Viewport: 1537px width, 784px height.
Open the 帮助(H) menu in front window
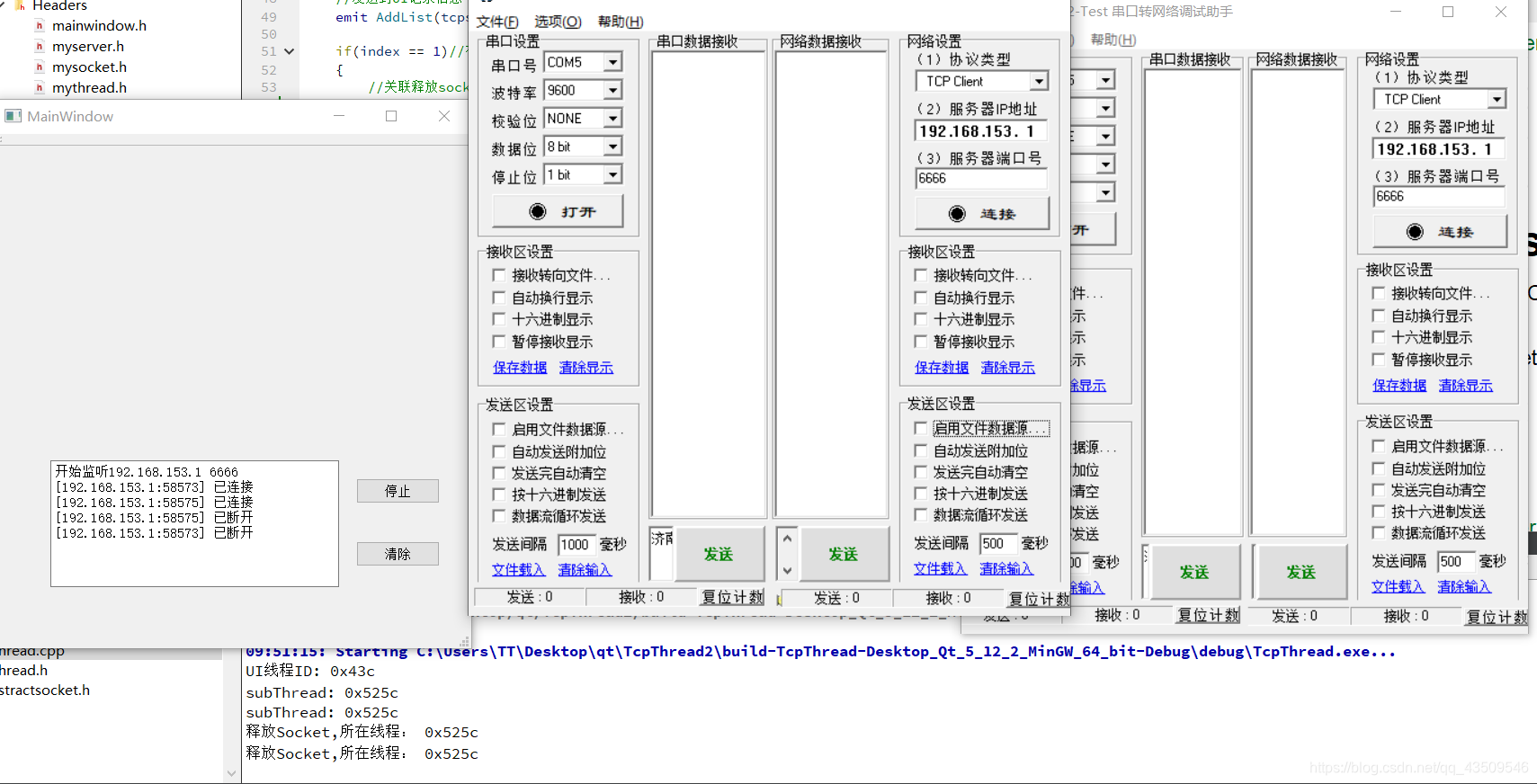click(x=621, y=22)
